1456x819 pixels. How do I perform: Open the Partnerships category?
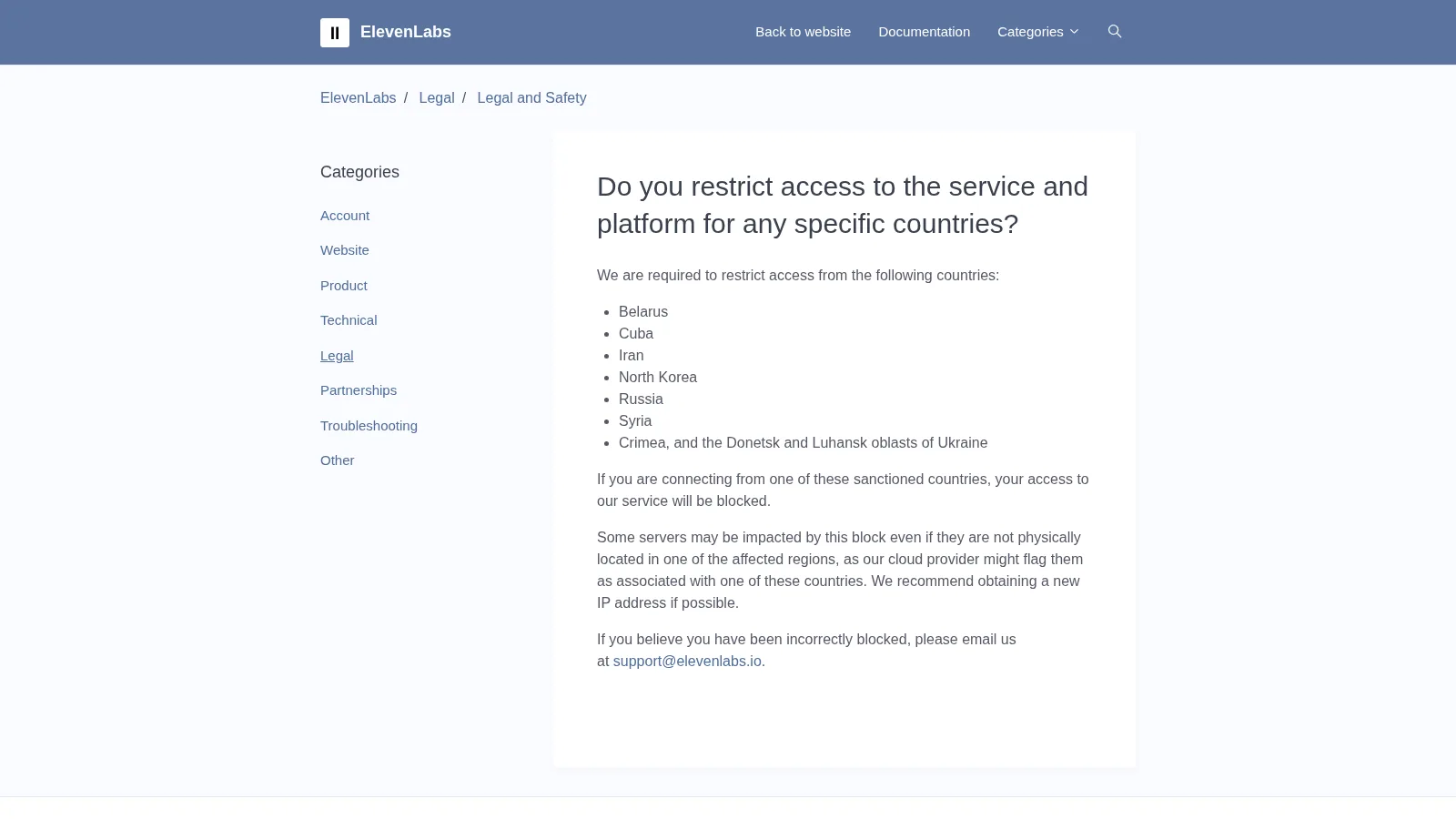359,390
